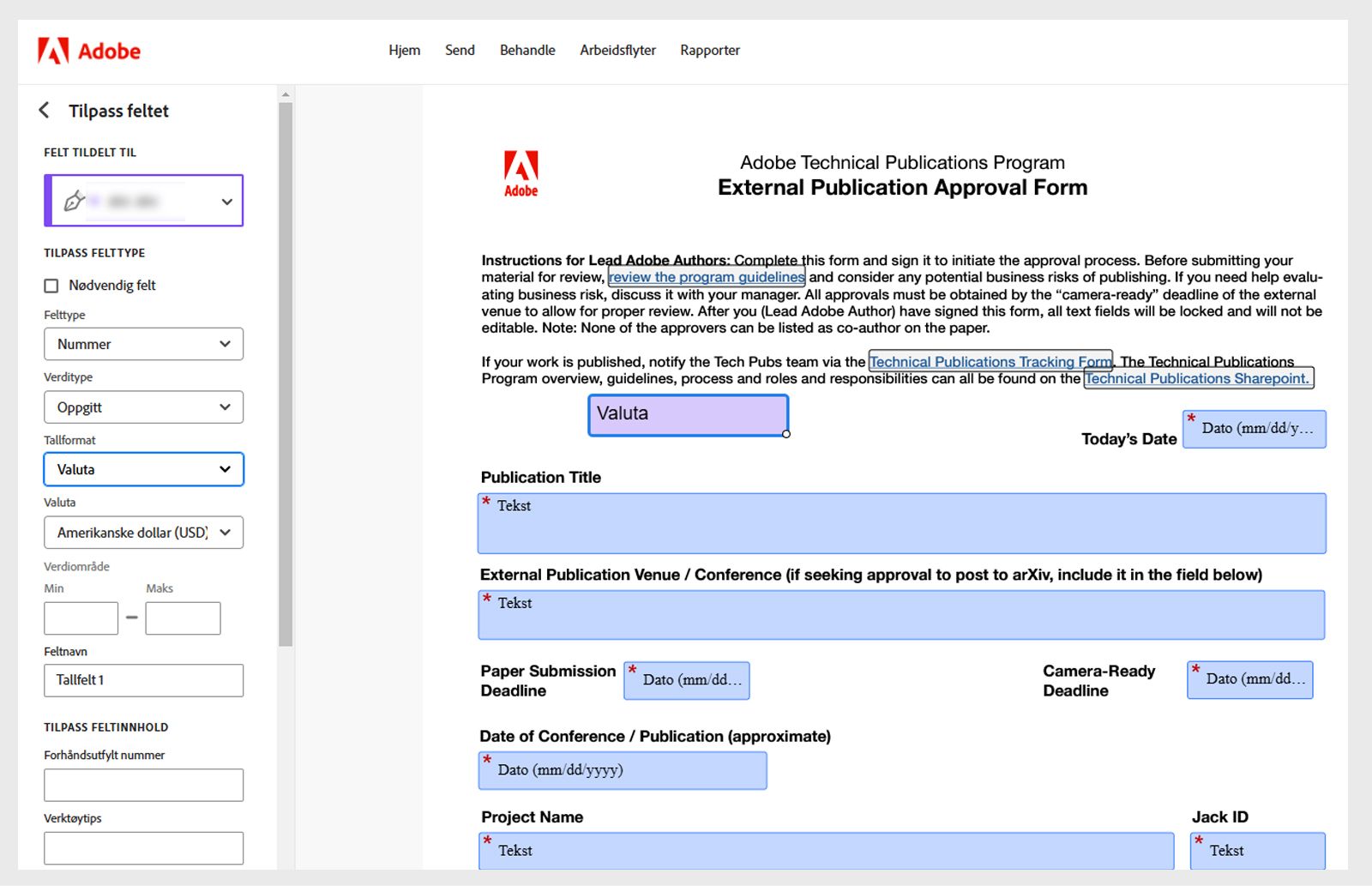This screenshot has width=1372, height=886.
Task: Select the Camera-Ready Deadline date field
Action: pyautogui.click(x=1250, y=680)
